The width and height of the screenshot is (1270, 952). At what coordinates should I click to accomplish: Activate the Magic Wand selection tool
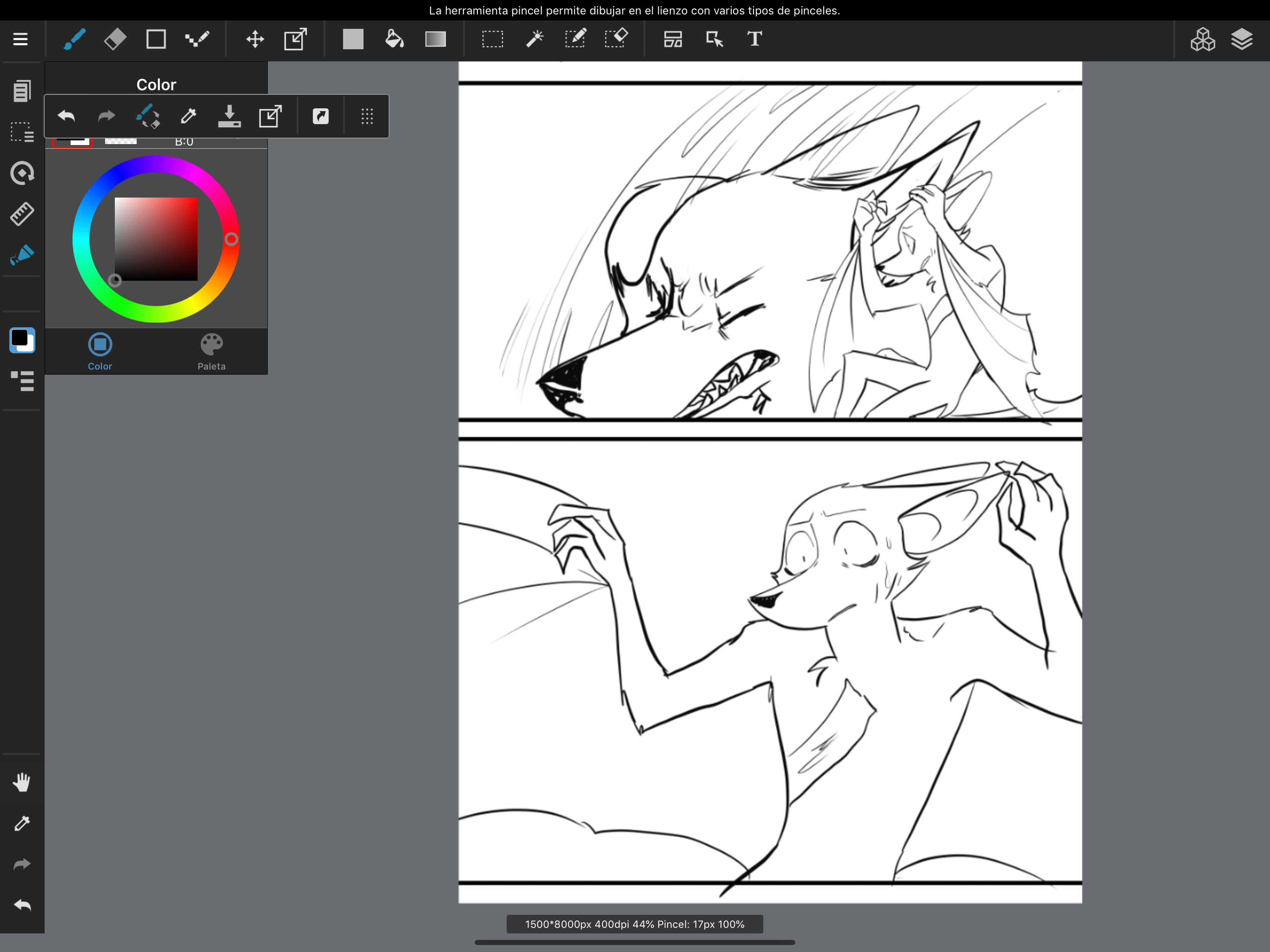click(x=534, y=39)
